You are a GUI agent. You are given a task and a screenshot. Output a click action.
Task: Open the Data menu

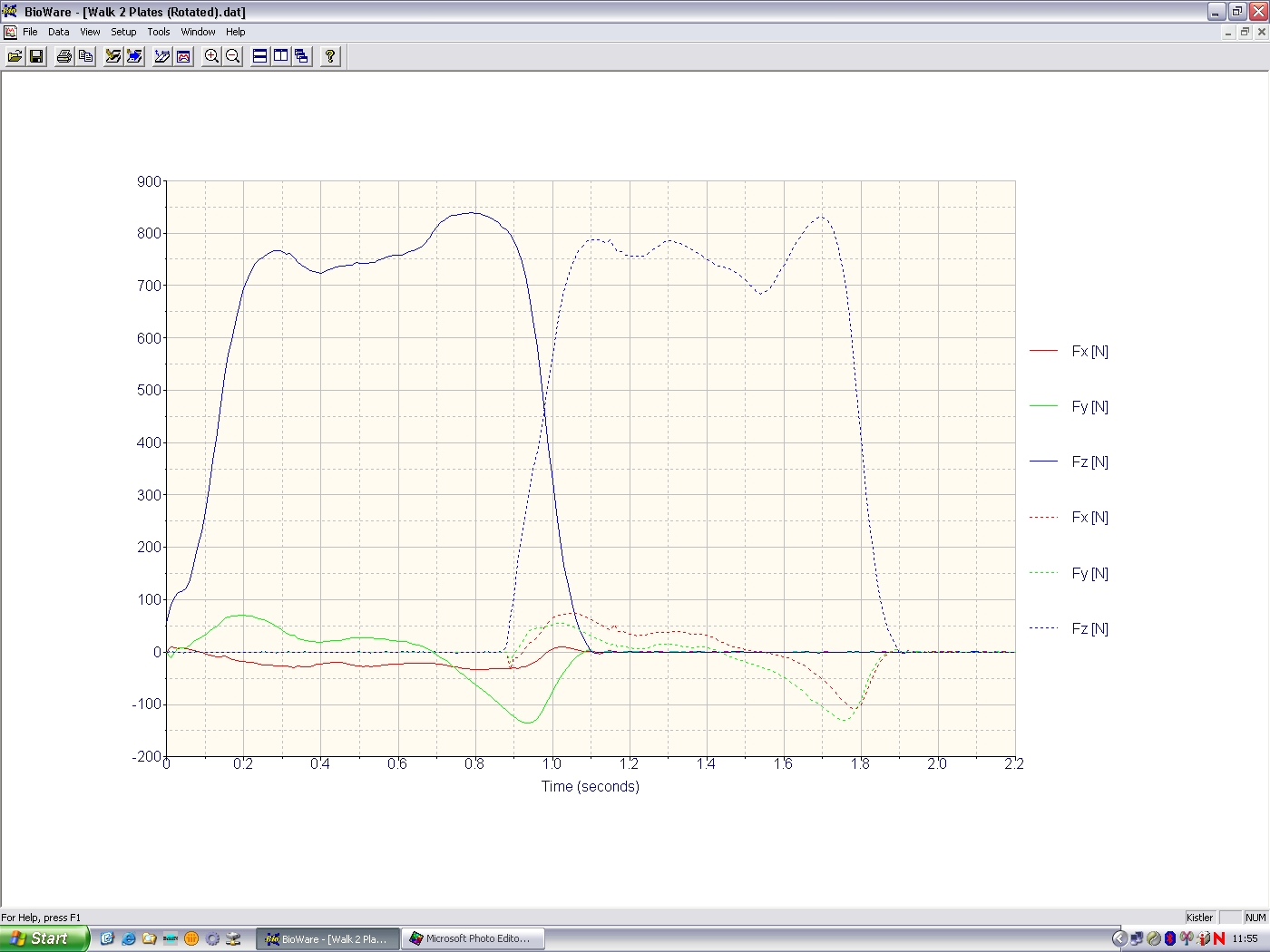(59, 32)
